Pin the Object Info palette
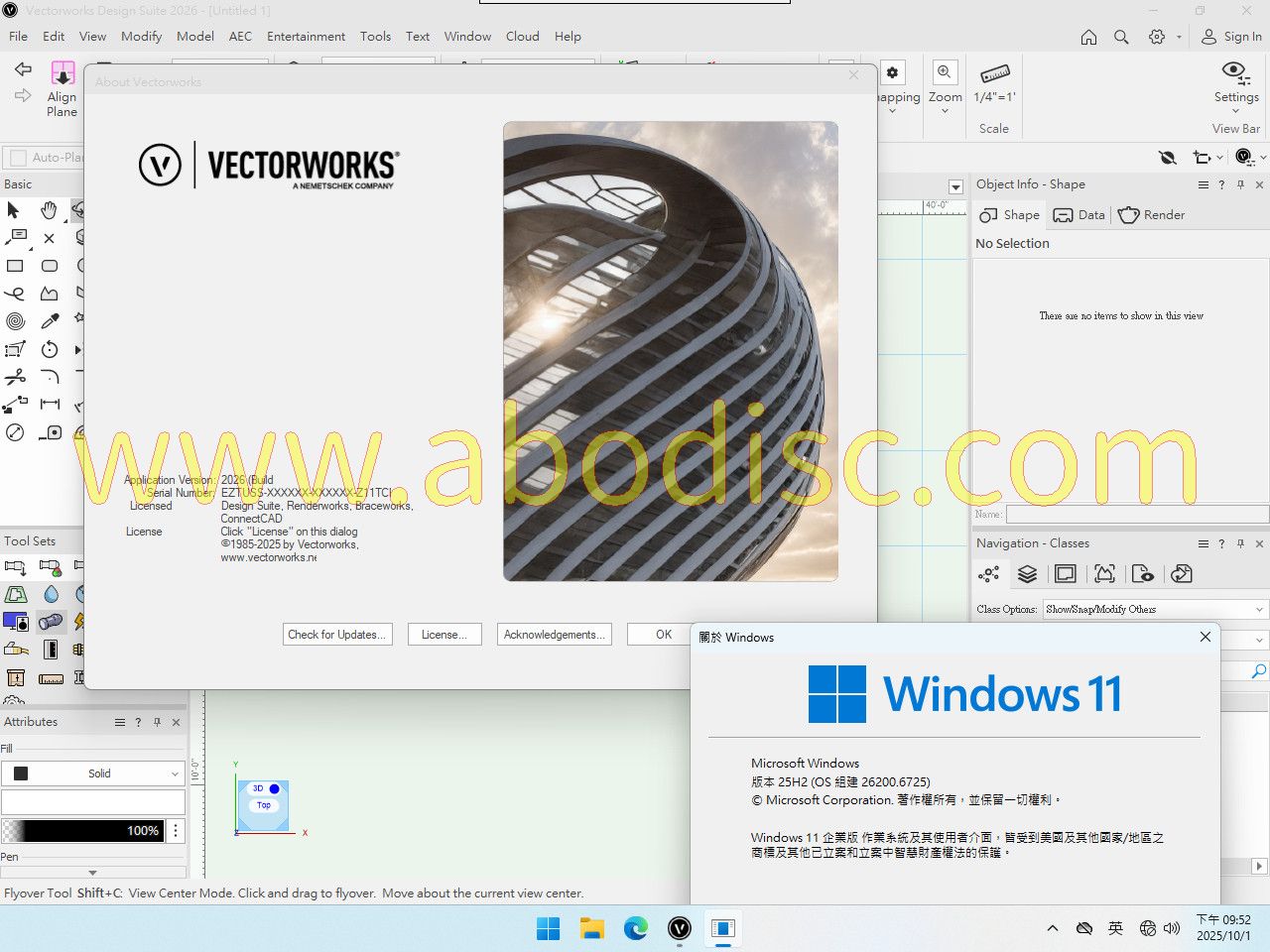Screen dimensions: 1270x952 tap(1240, 184)
